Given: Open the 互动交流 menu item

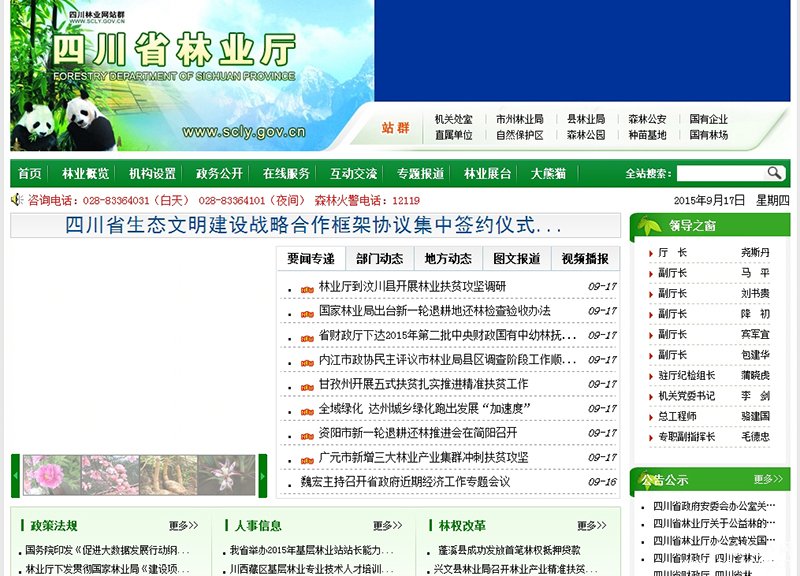Looking at the screenshot, I should (353, 173).
